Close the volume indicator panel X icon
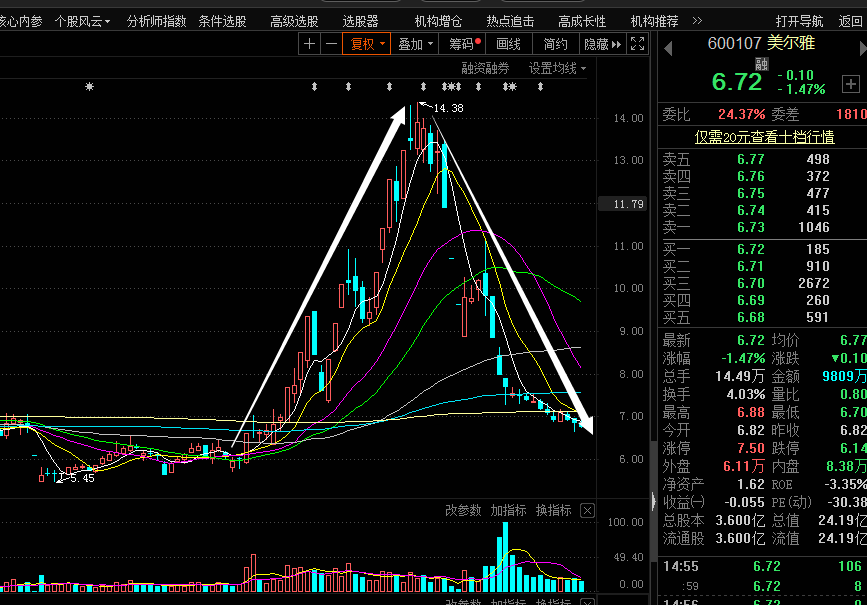Viewport: 867px width, 605px height. [x=587, y=510]
